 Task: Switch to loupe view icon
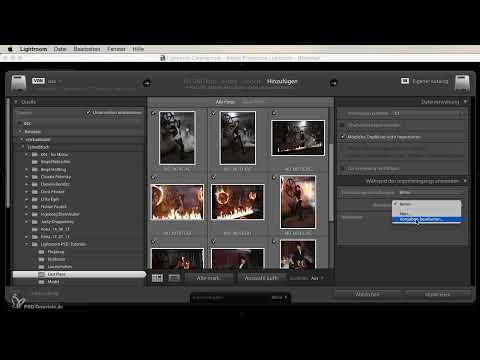tap(174, 278)
